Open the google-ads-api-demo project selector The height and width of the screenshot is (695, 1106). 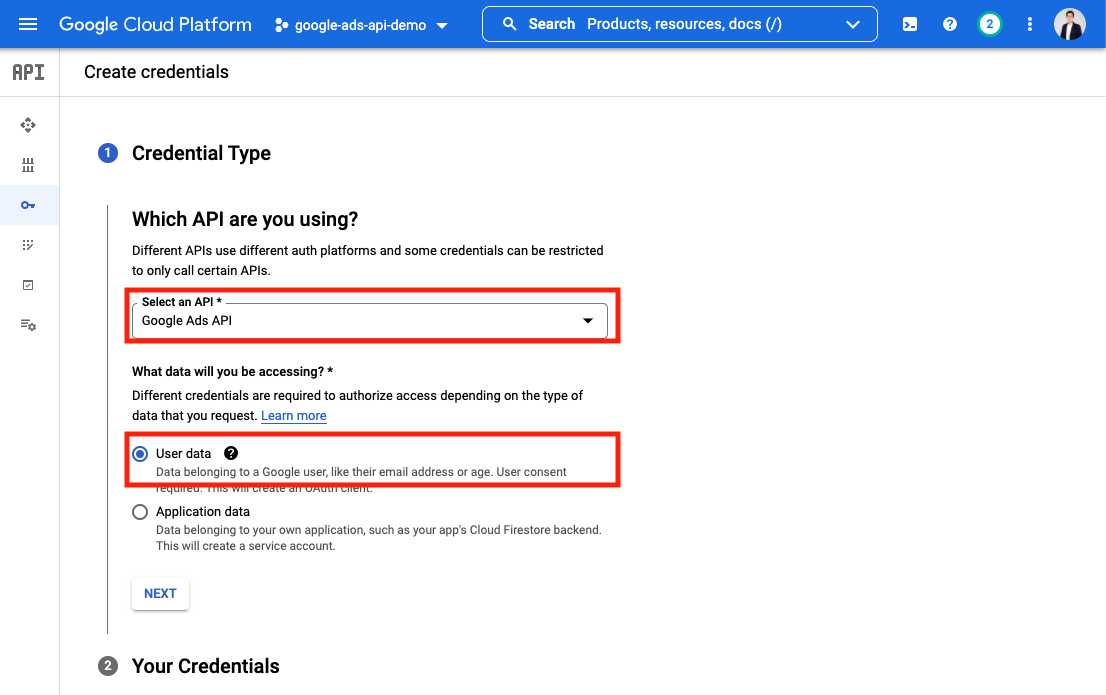coord(361,25)
